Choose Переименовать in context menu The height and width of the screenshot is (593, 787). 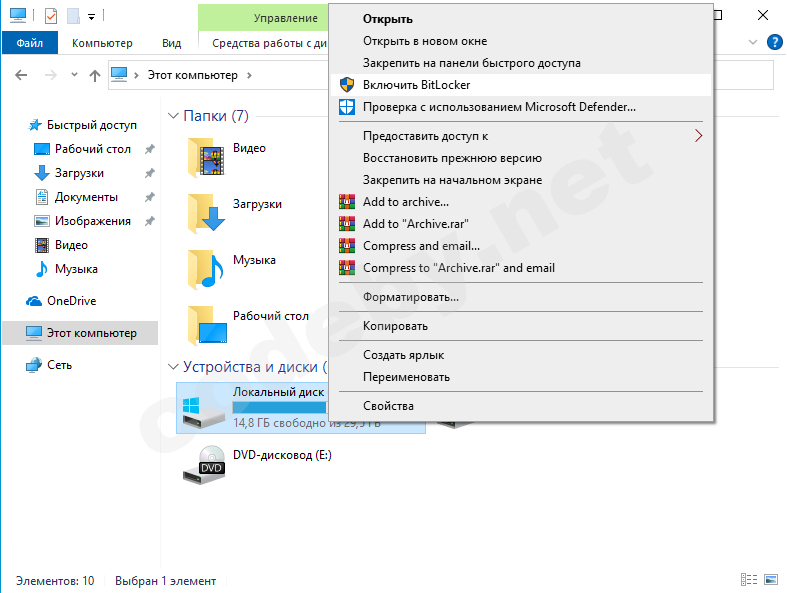[x=521, y=377]
